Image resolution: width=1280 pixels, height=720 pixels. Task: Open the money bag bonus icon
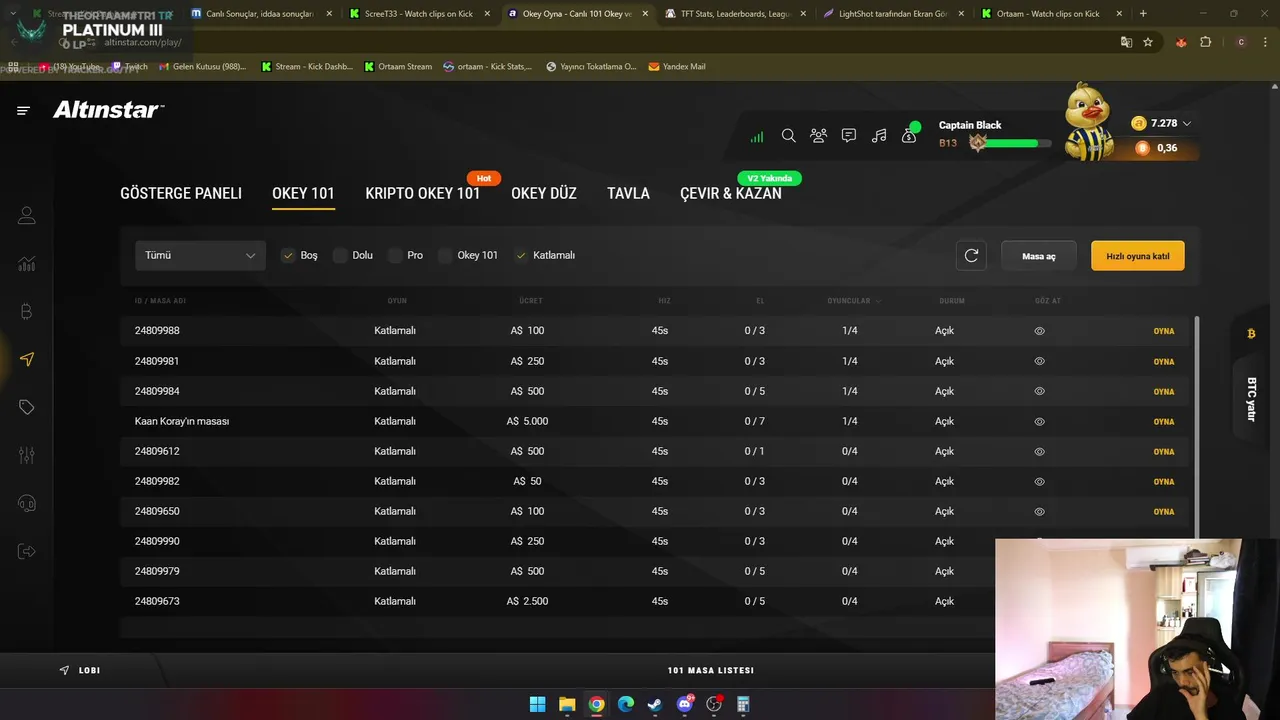pyautogui.click(x=909, y=134)
